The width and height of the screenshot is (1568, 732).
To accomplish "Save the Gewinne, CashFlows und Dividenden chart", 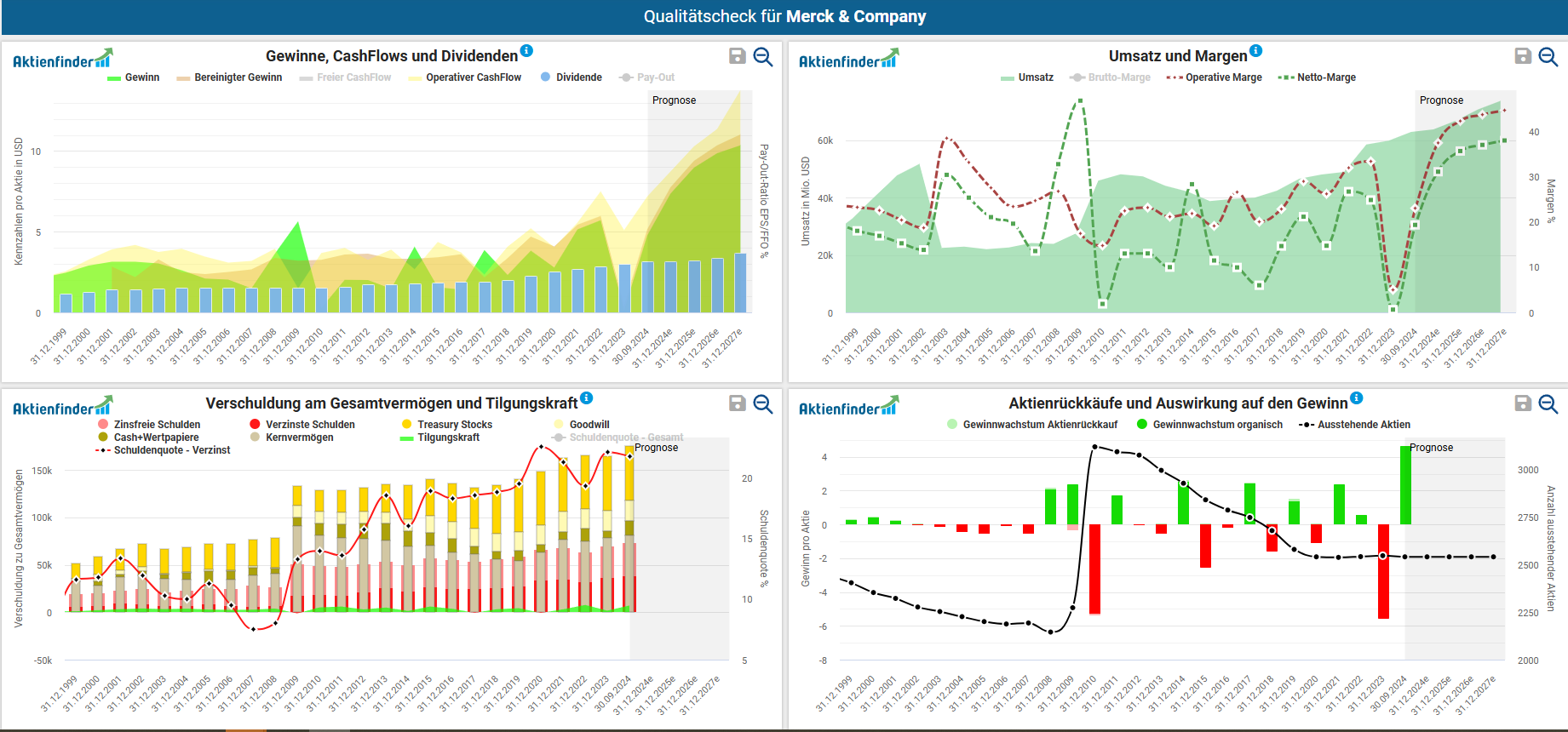I will 738,56.
